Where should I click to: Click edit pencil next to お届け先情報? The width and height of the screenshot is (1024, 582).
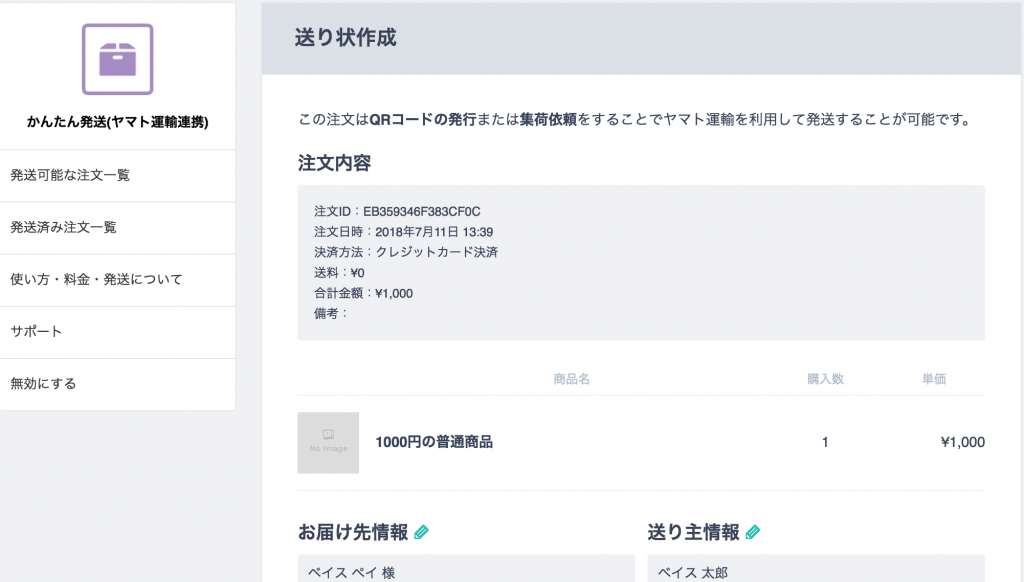point(422,532)
